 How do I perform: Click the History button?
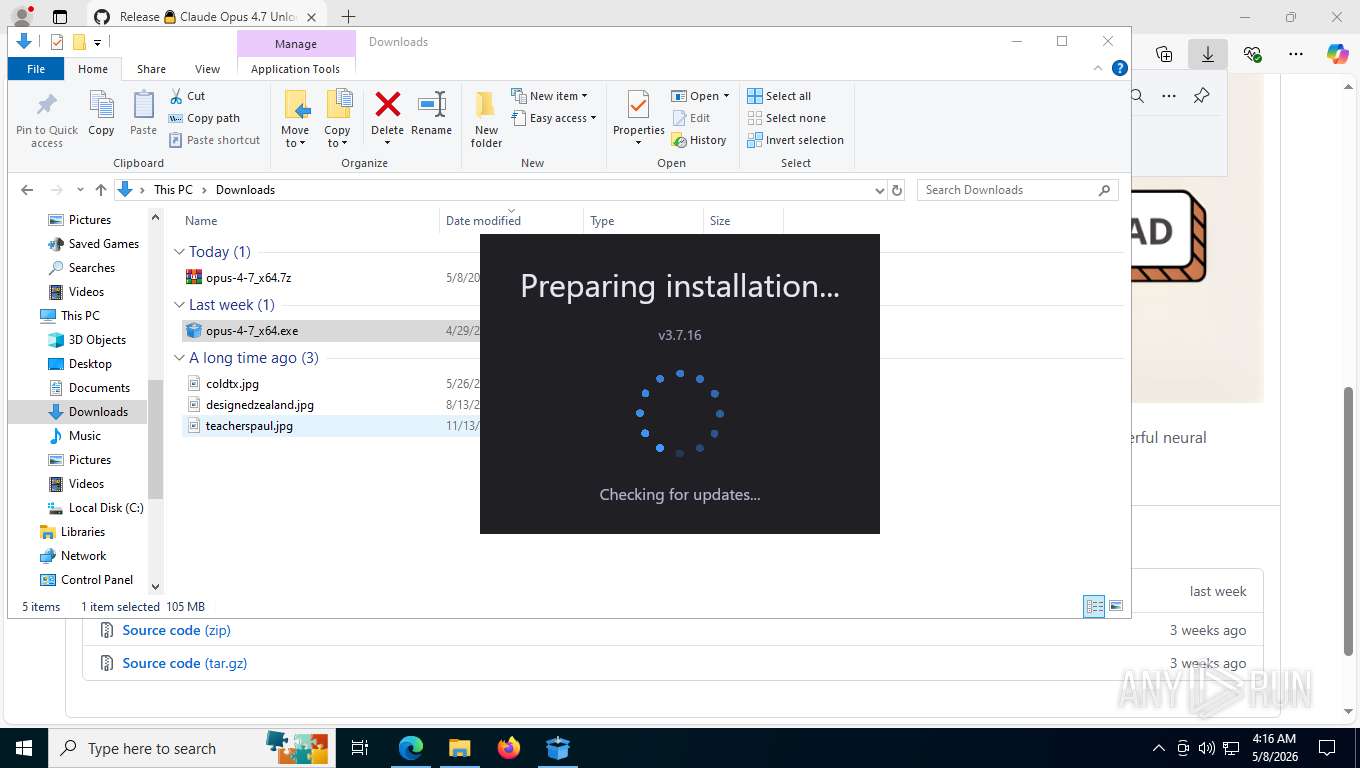pyautogui.click(x=698, y=140)
